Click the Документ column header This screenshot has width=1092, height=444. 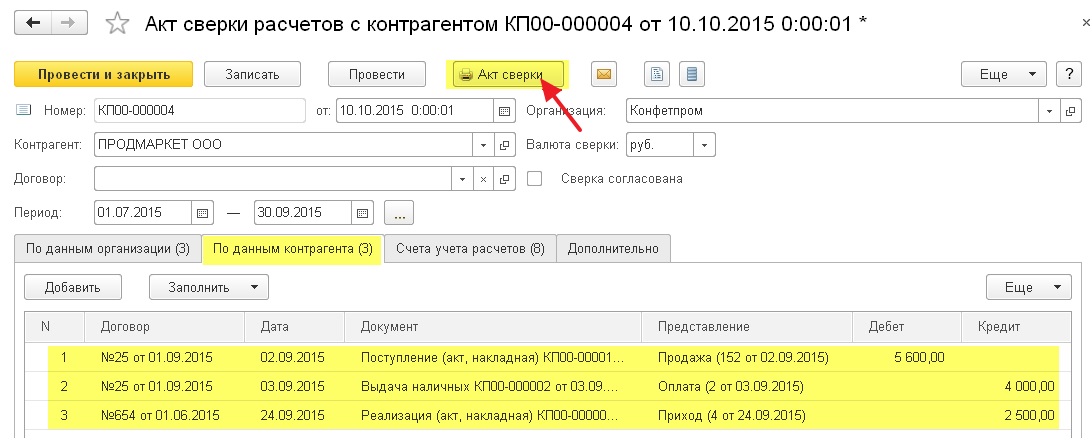point(492,326)
